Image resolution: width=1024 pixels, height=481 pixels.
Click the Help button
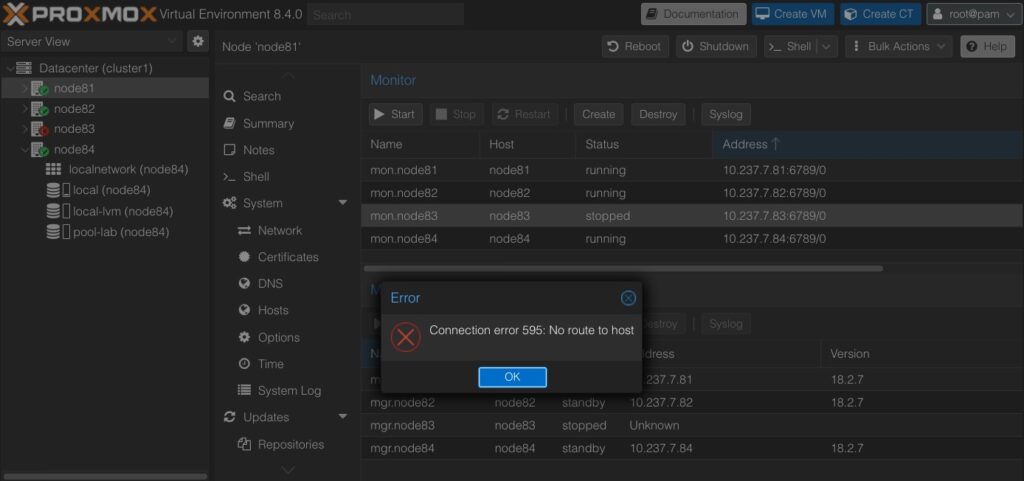click(987, 46)
